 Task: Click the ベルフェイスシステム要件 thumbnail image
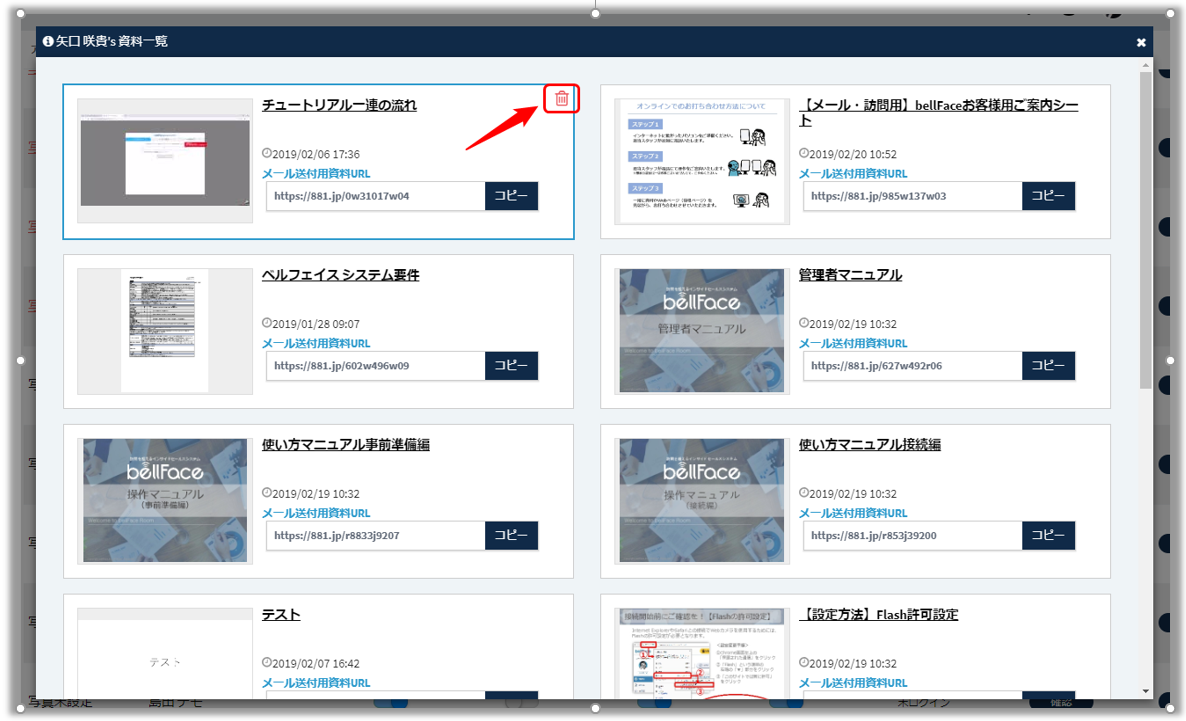(x=165, y=331)
